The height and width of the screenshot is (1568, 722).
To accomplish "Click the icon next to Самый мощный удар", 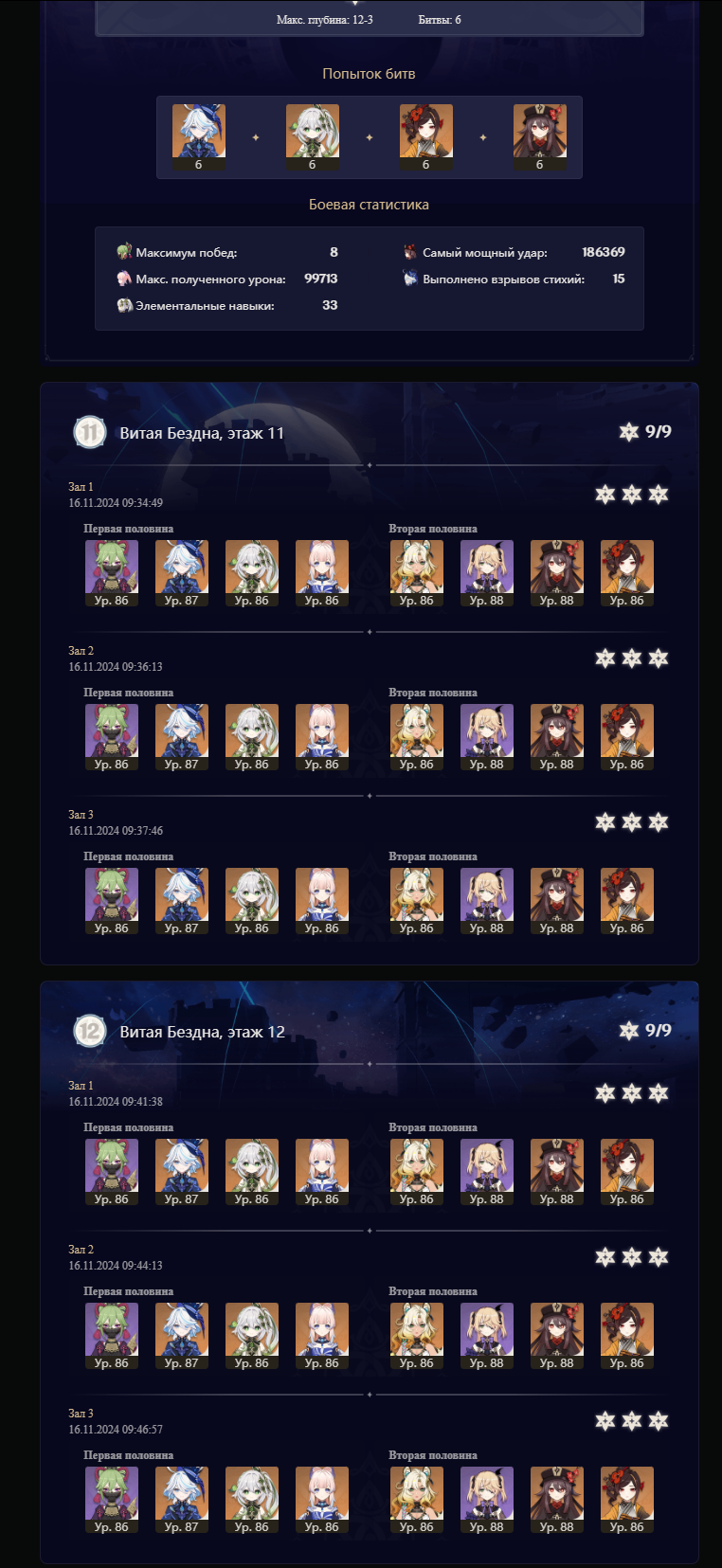I will [410, 252].
